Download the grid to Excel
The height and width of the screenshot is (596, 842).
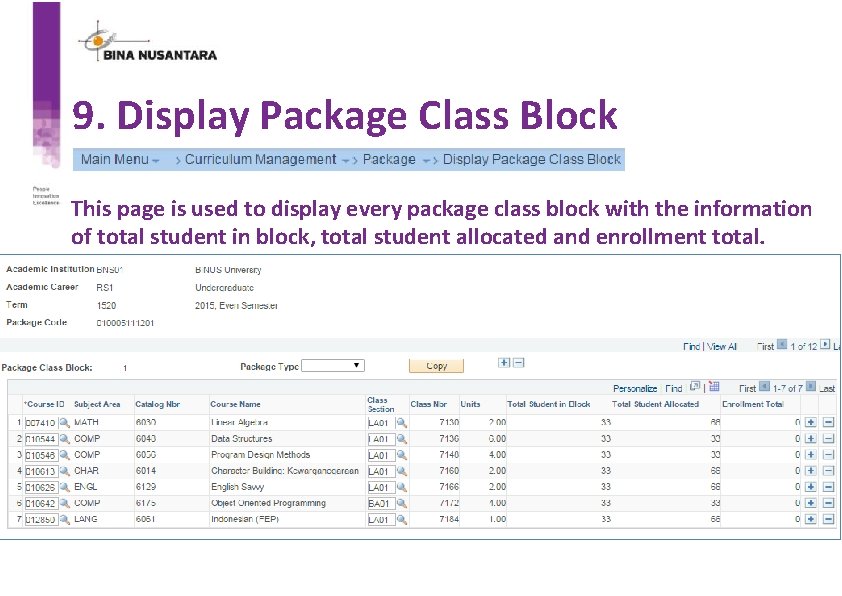(x=714, y=387)
